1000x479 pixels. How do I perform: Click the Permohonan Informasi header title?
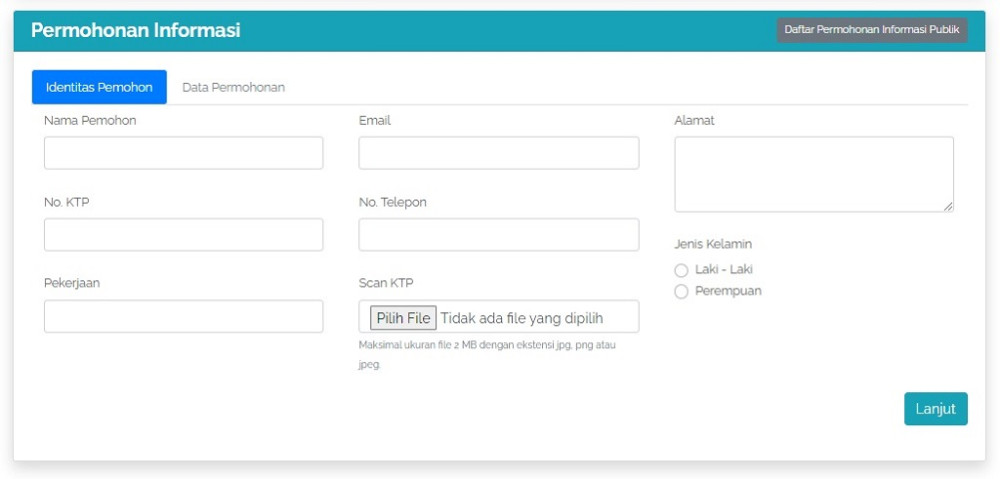coord(135,30)
